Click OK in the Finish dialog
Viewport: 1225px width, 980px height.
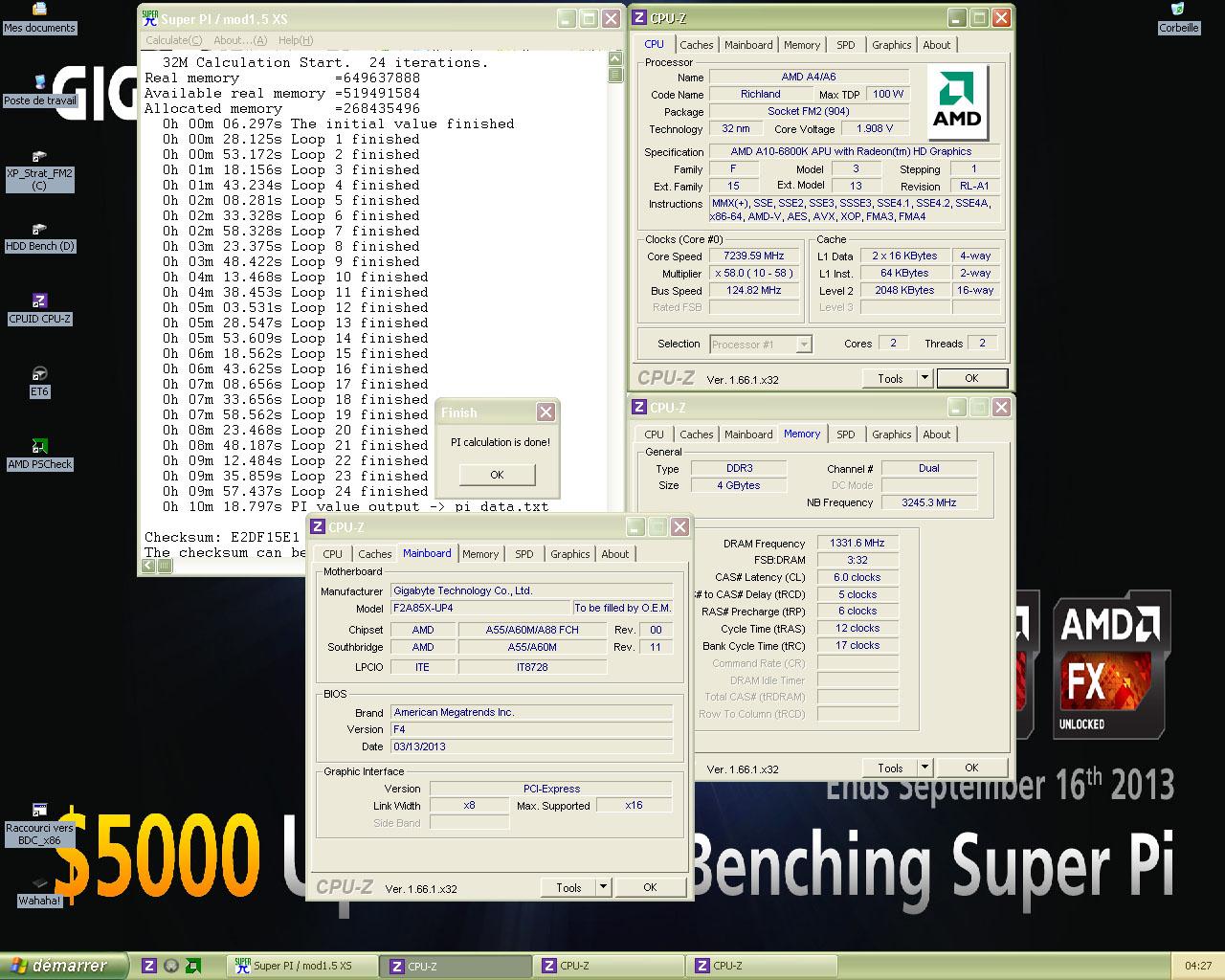tap(497, 475)
